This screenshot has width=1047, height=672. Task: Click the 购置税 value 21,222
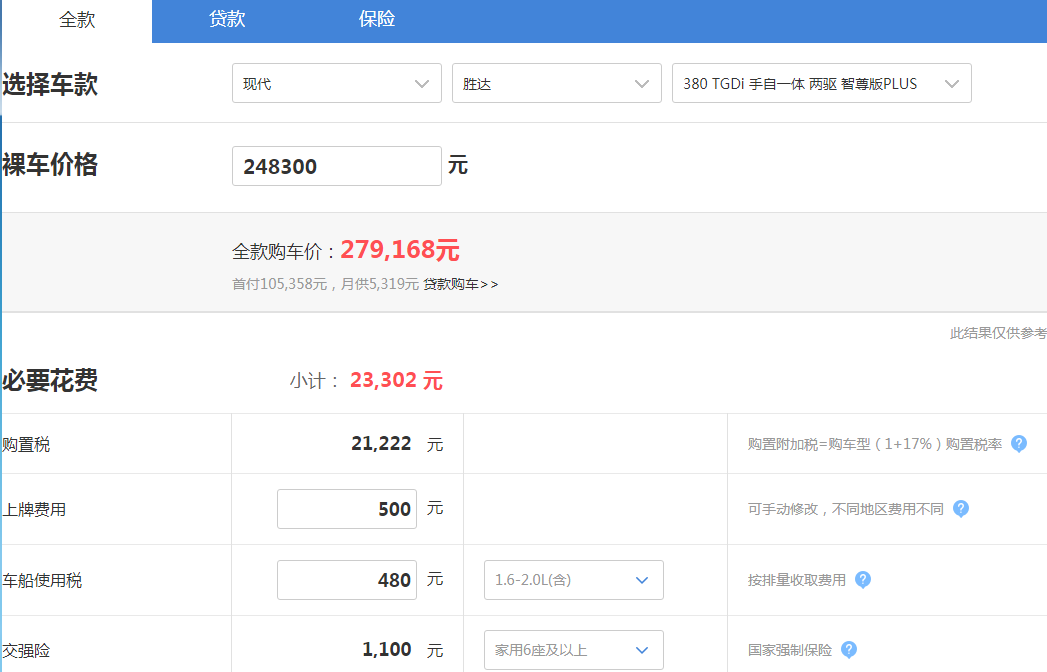[381, 444]
